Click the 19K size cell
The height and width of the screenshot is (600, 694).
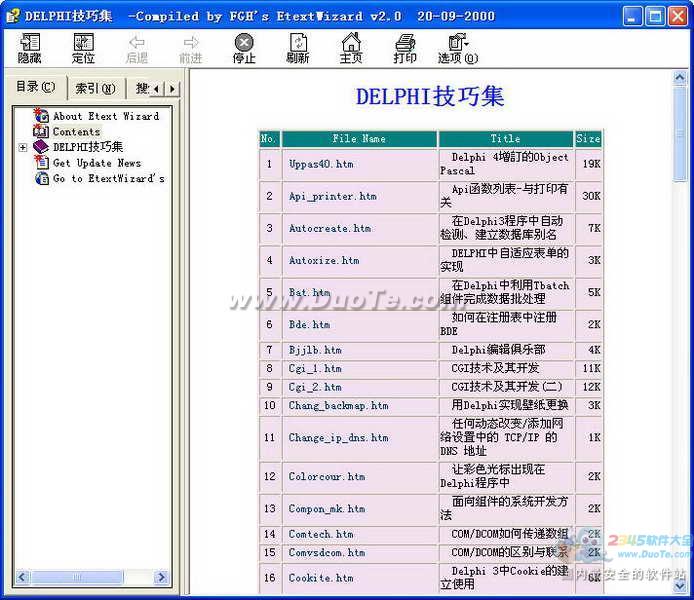click(589, 164)
